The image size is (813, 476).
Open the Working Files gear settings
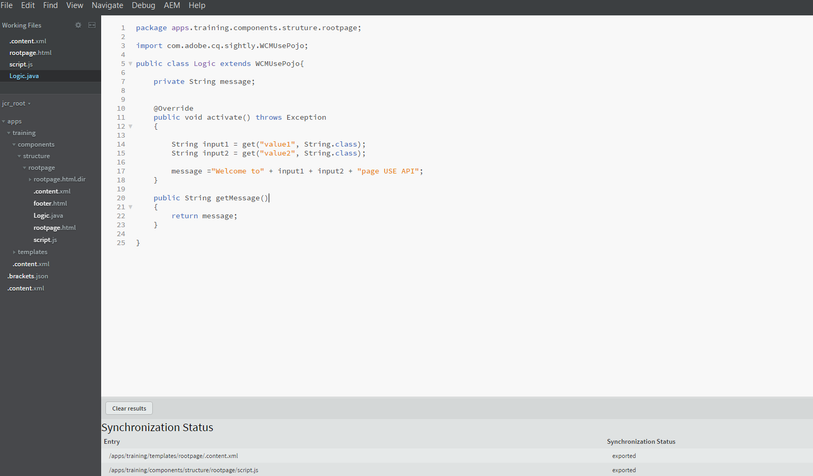[x=78, y=25]
